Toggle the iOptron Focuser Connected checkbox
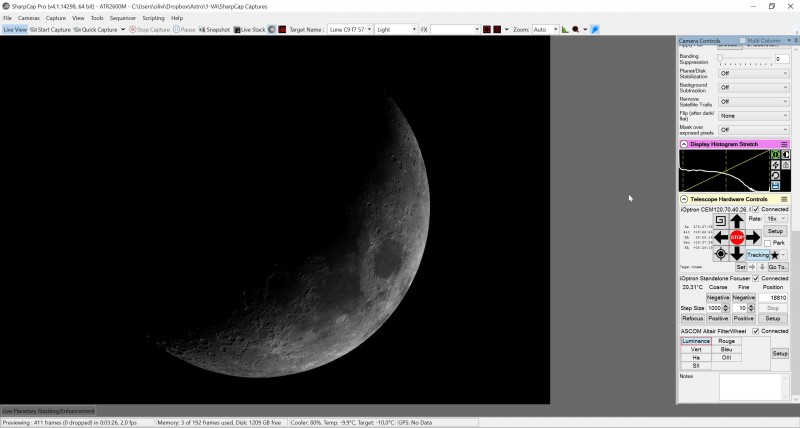 click(x=756, y=279)
